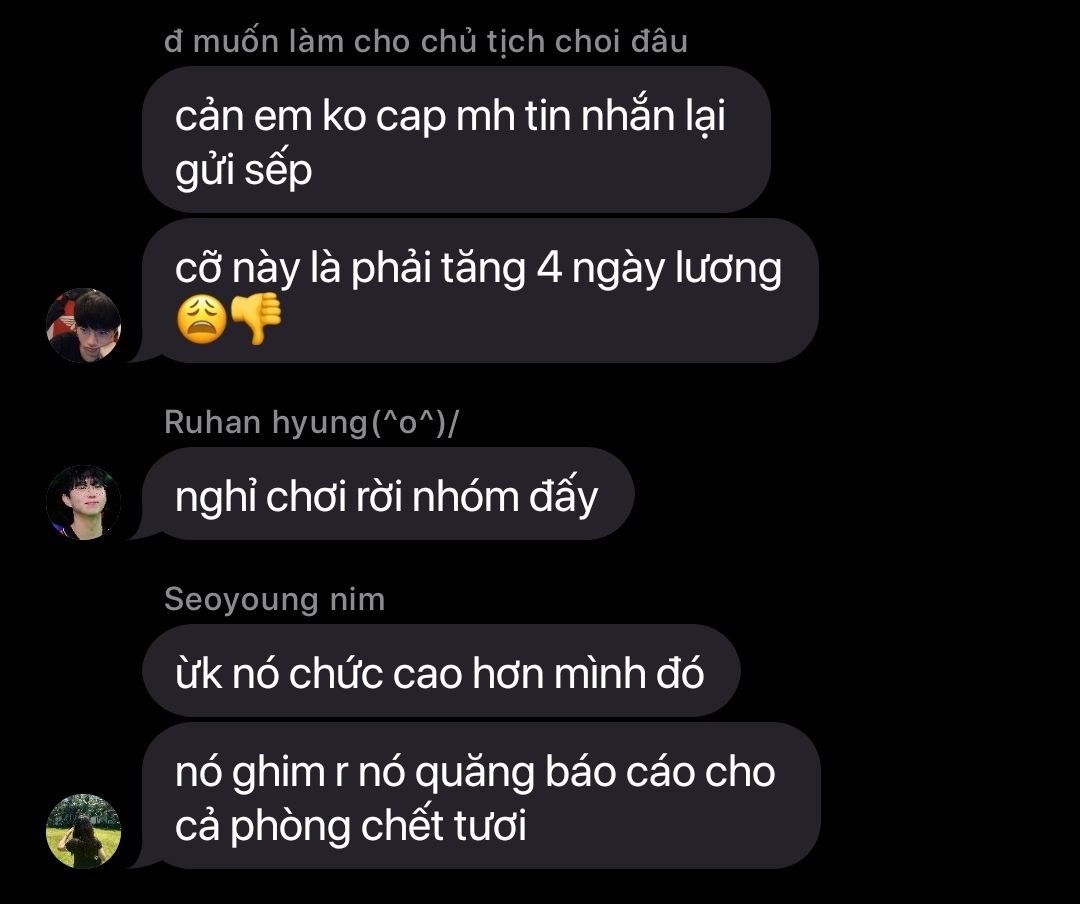This screenshot has width=1080, height=904.
Task: Tap the 'cỡ này là phải tăng 4 ngày lương' message
Action: (x=480, y=291)
